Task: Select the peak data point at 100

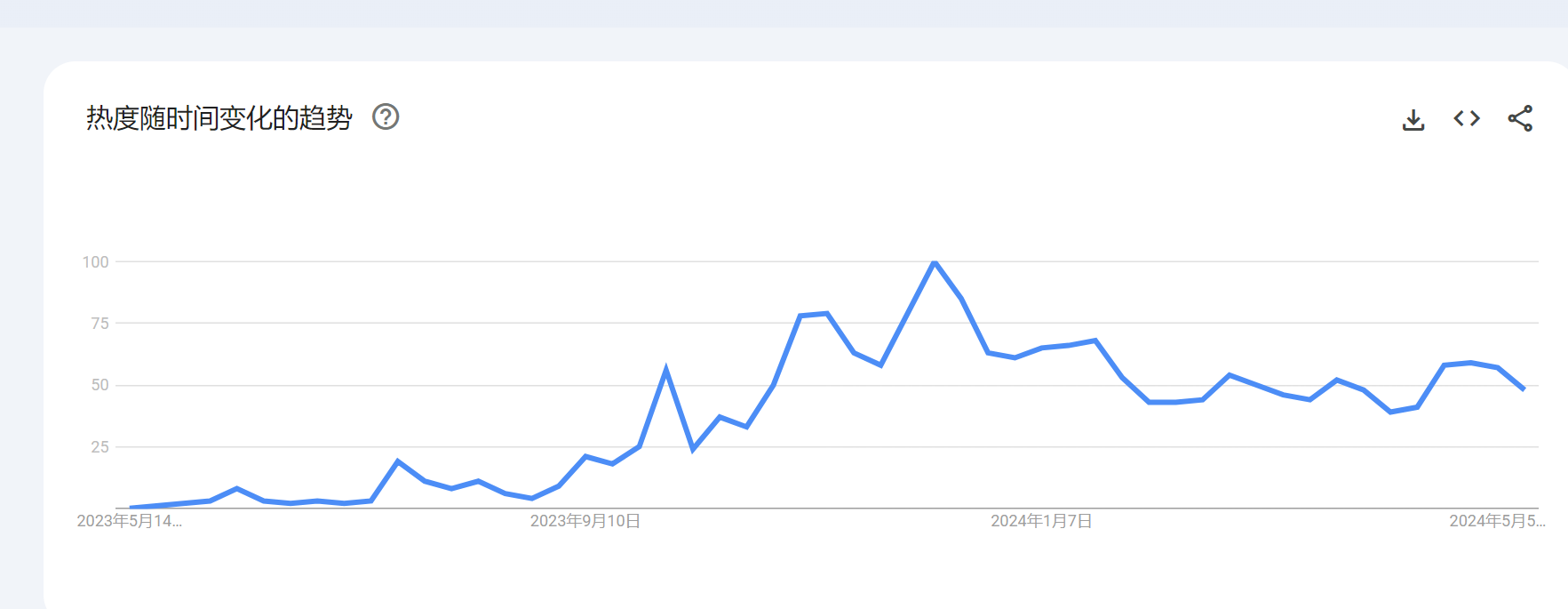Action: [935, 261]
